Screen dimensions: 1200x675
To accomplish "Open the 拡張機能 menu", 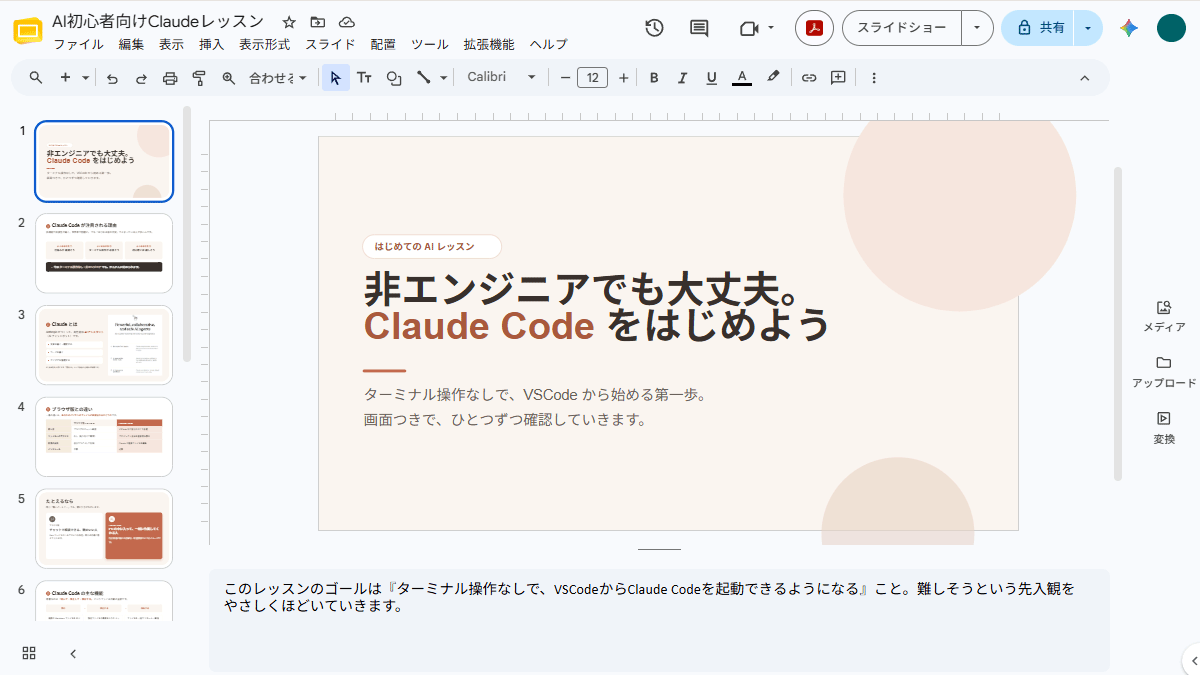I will [x=489, y=44].
